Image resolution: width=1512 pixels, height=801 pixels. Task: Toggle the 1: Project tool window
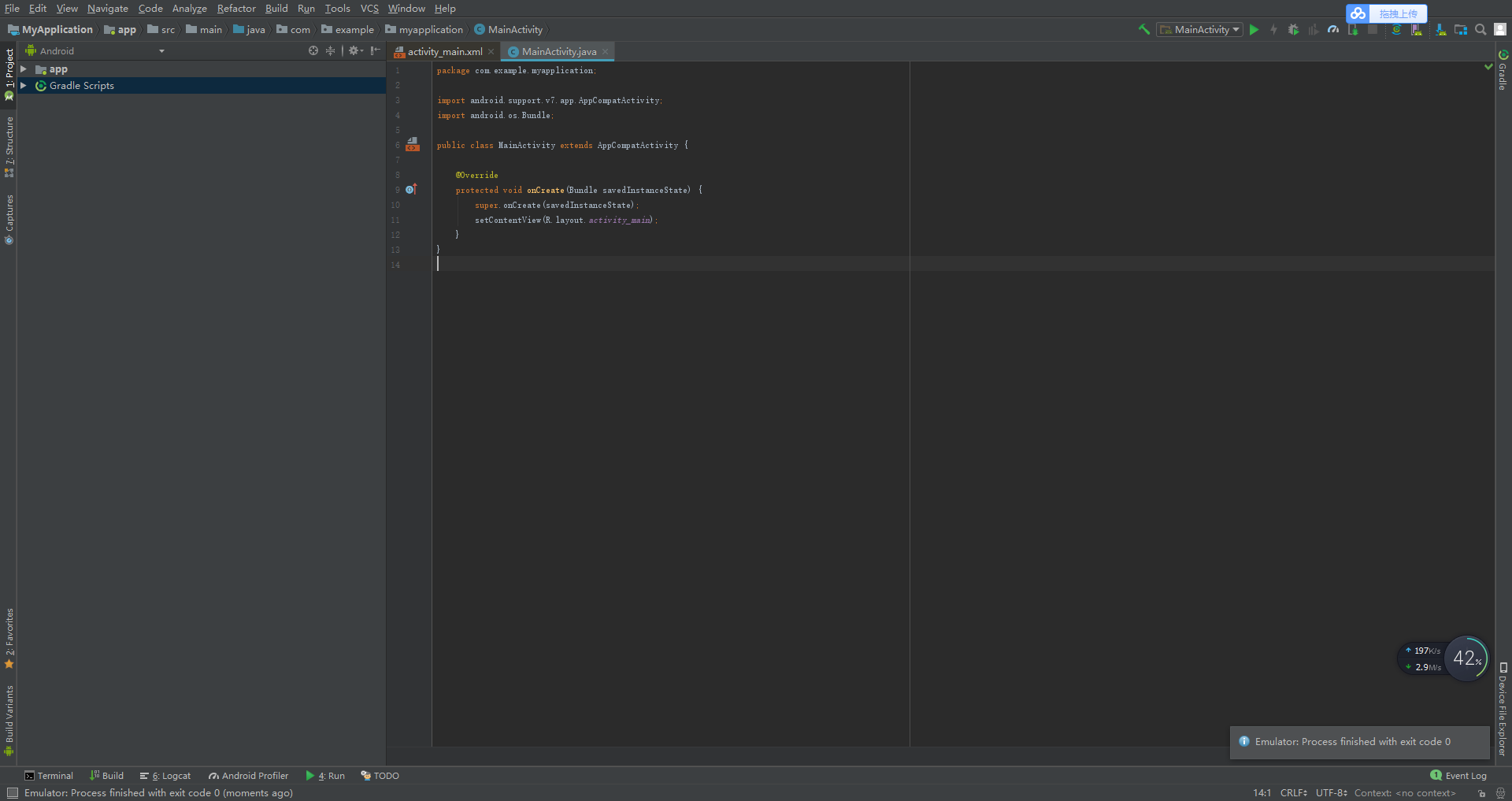click(x=9, y=75)
